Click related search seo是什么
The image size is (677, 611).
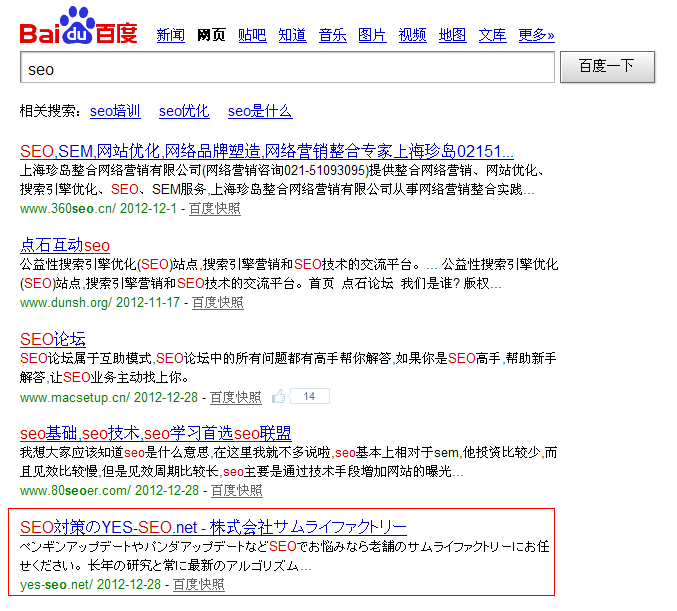[x=259, y=111]
